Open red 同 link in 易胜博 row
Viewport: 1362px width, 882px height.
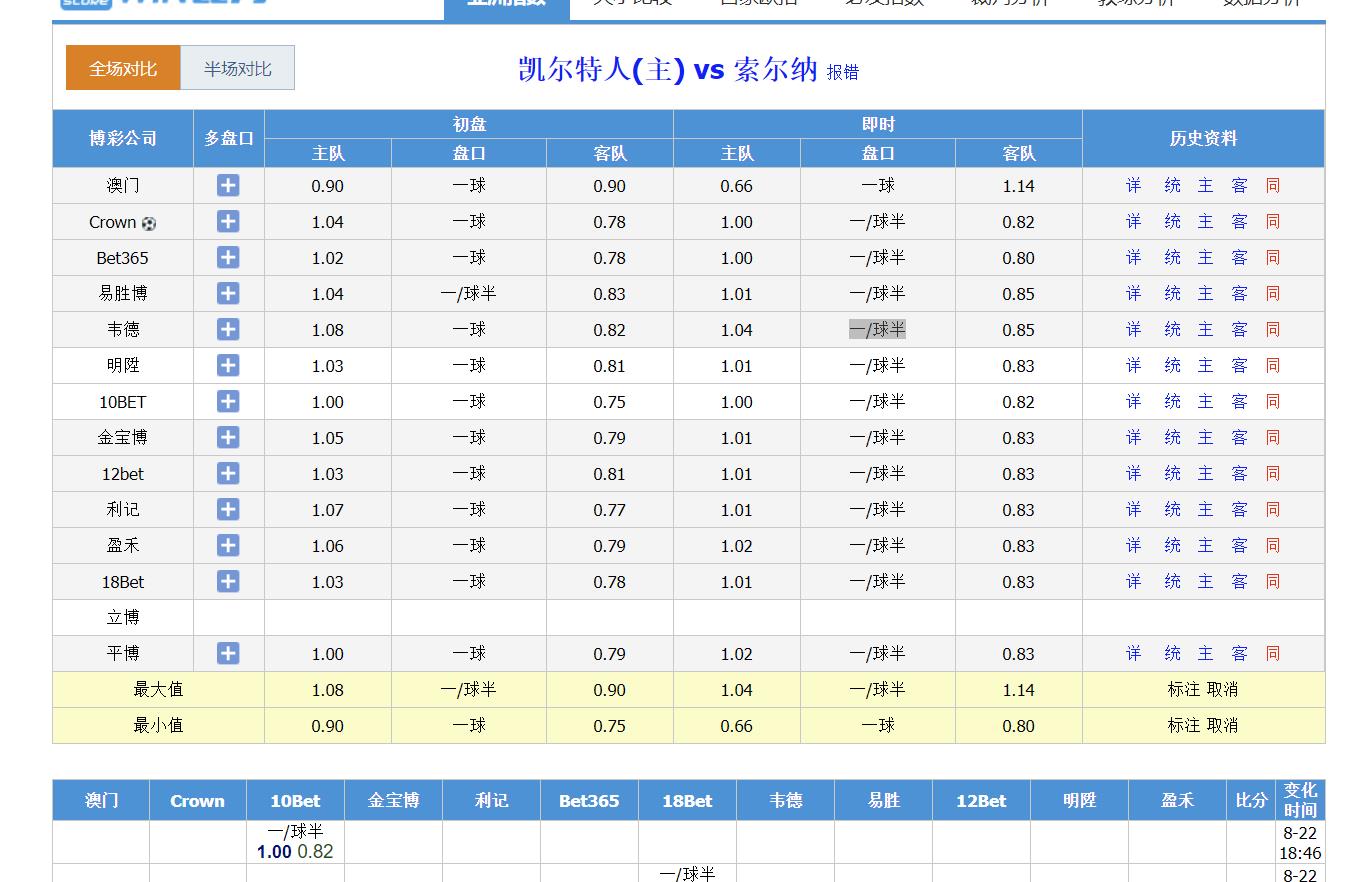click(x=1273, y=293)
